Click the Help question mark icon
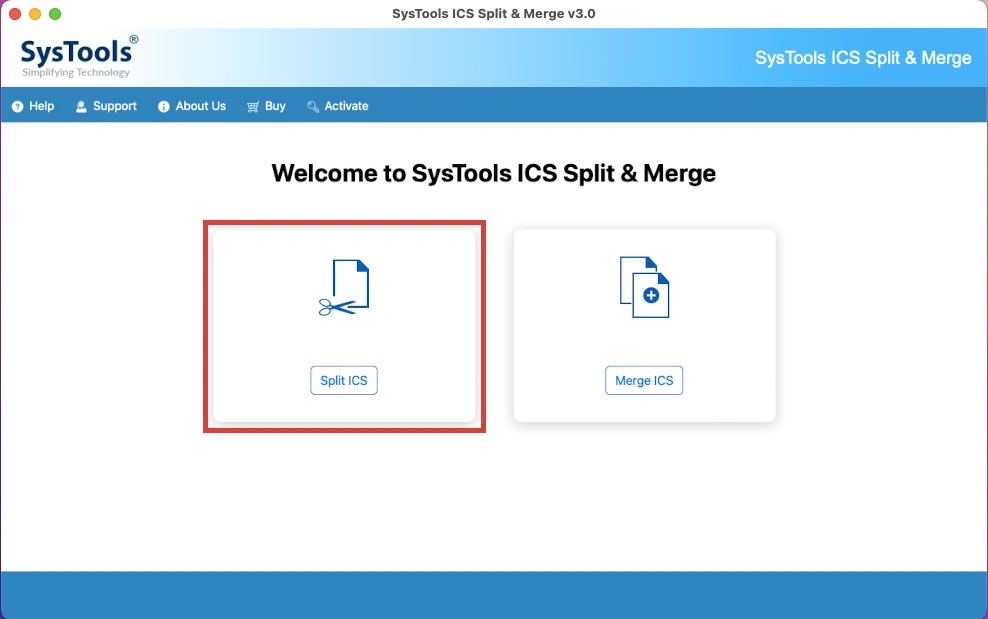This screenshot has height=619, width=988. pos(18,107)
